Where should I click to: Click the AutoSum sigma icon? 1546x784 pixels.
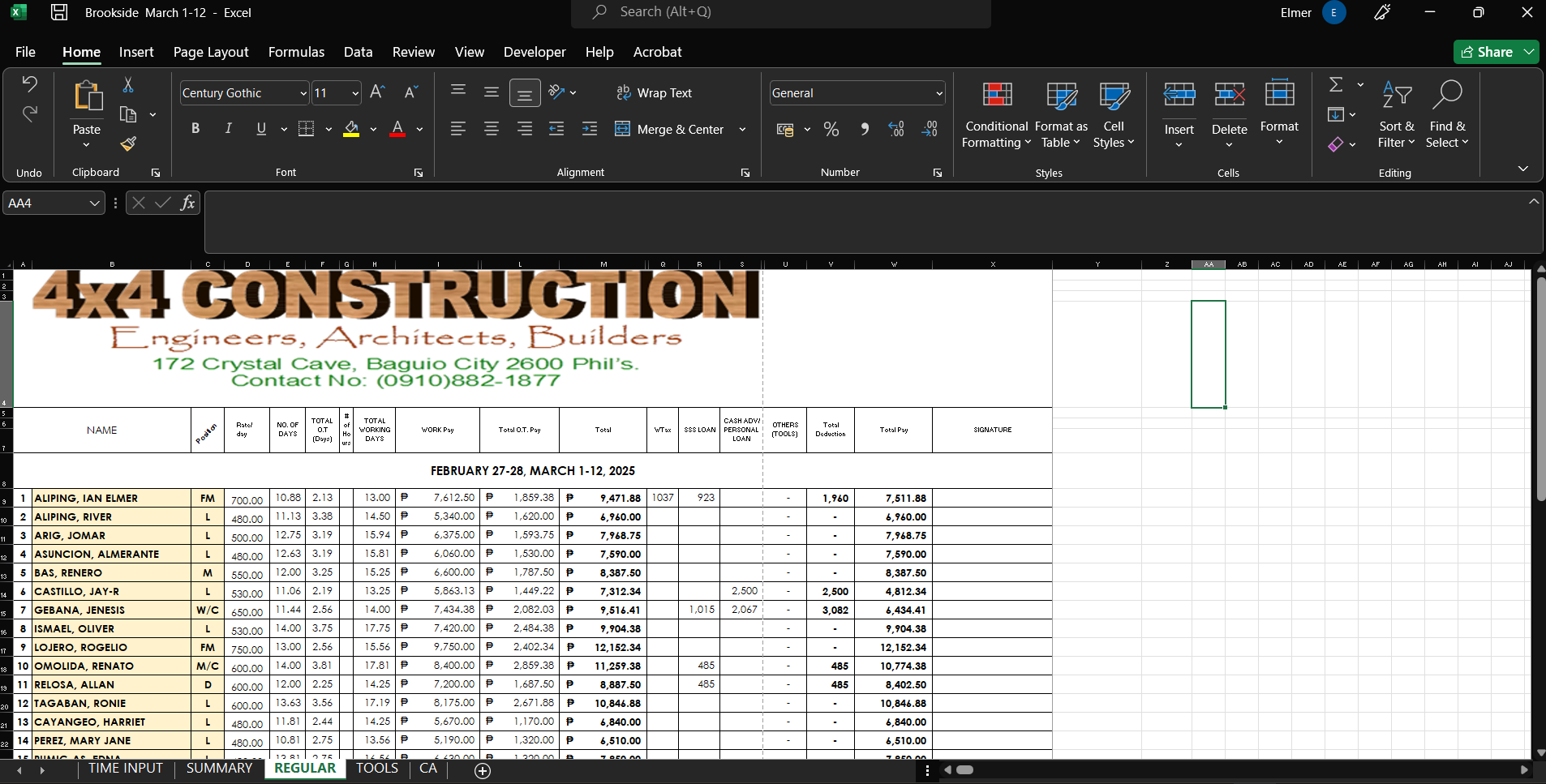pyautogui.click(x=1336, y=84)
